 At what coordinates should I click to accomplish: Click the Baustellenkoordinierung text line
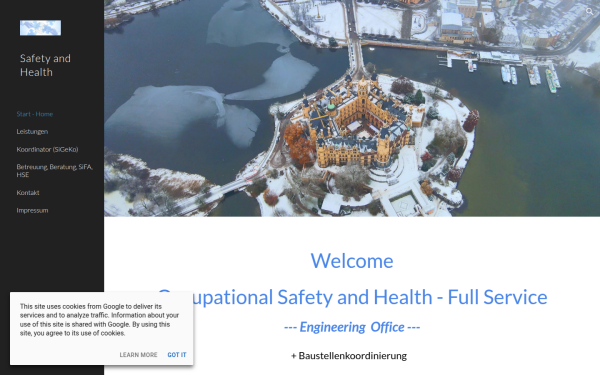(349, 355)
